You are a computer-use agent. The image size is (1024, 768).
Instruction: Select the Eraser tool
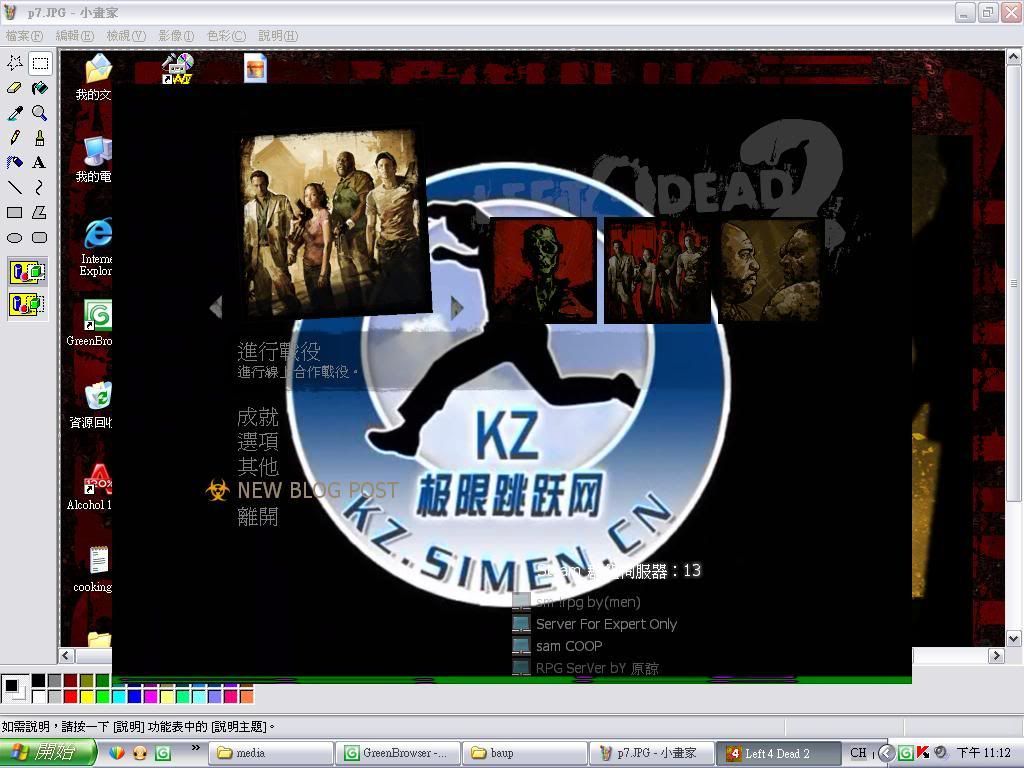click(x=15, y=88)
